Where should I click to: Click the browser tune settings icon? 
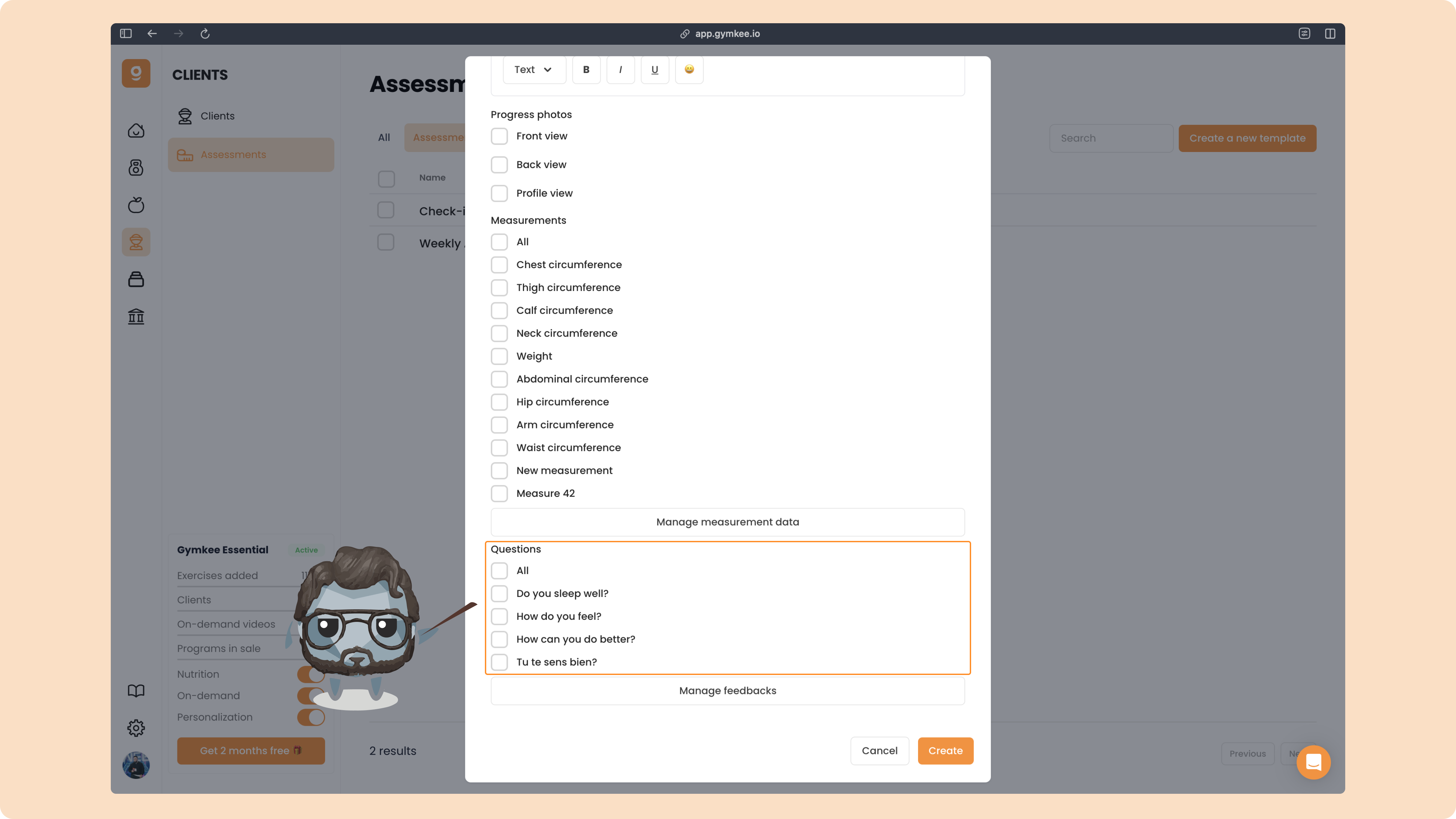point(1304,34)
